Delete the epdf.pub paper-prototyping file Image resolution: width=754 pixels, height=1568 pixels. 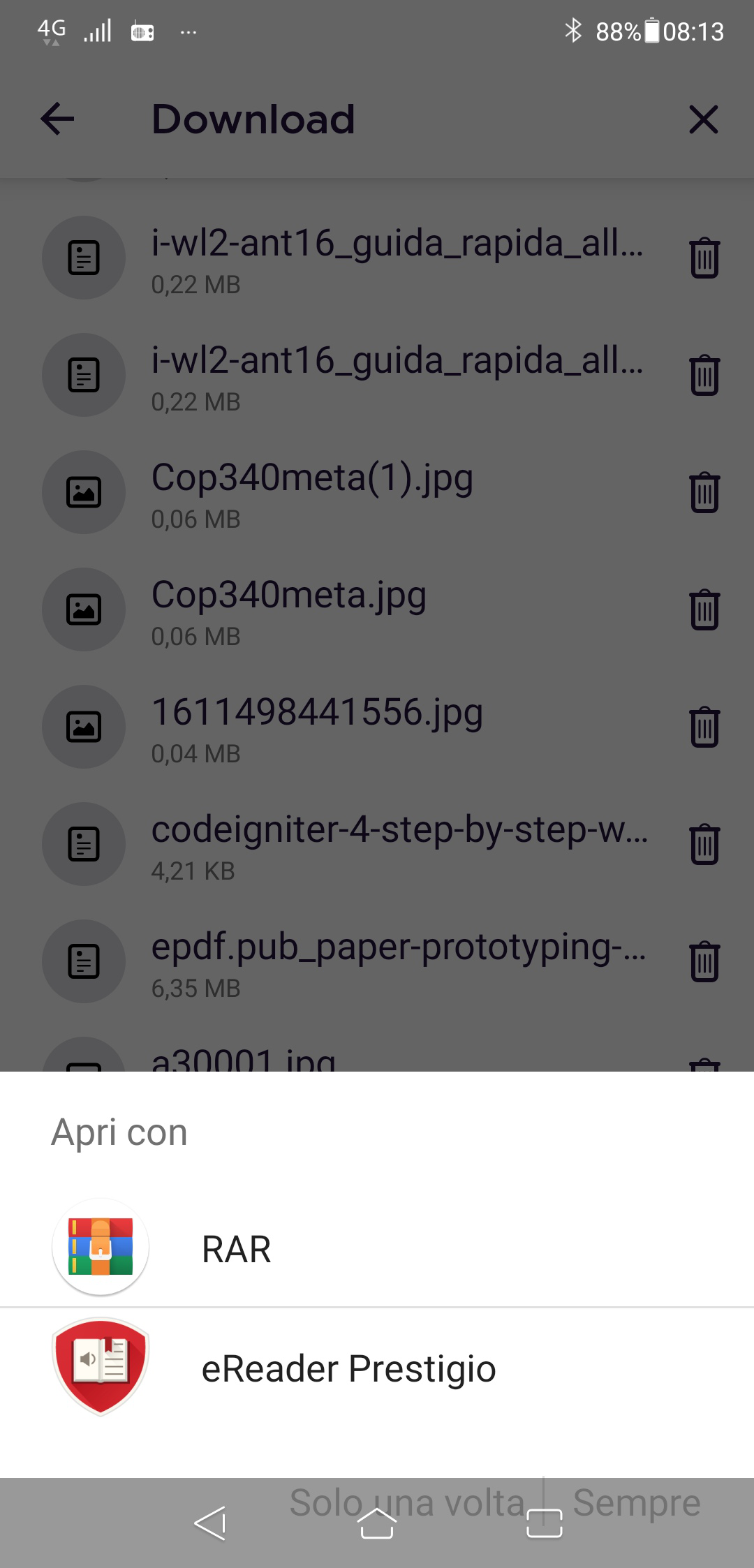click(x=704, y=961)
